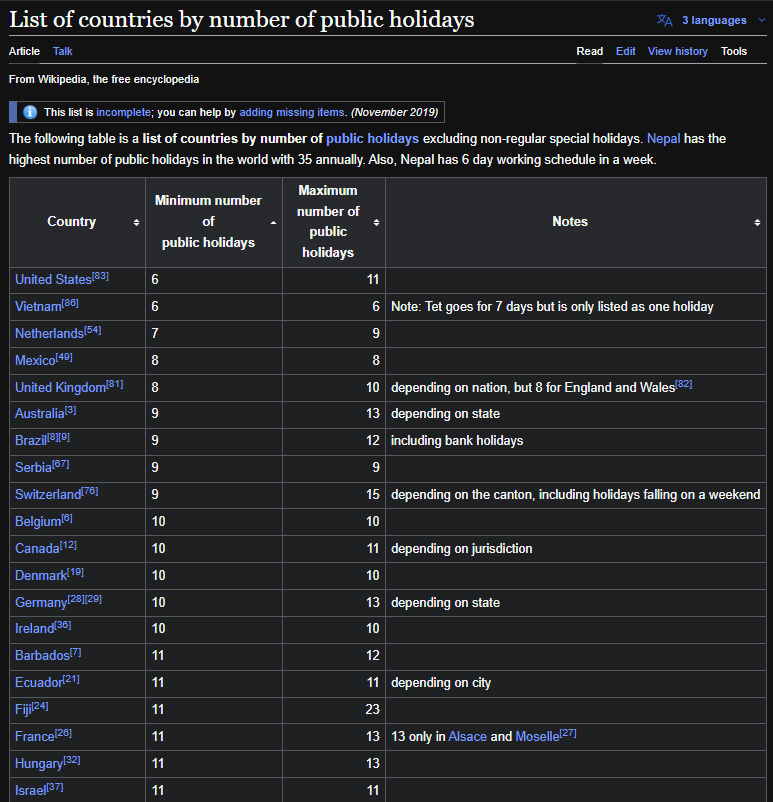Switch to the Article tab
Viewport: 773px width, 802px height.
coord(24,51)
